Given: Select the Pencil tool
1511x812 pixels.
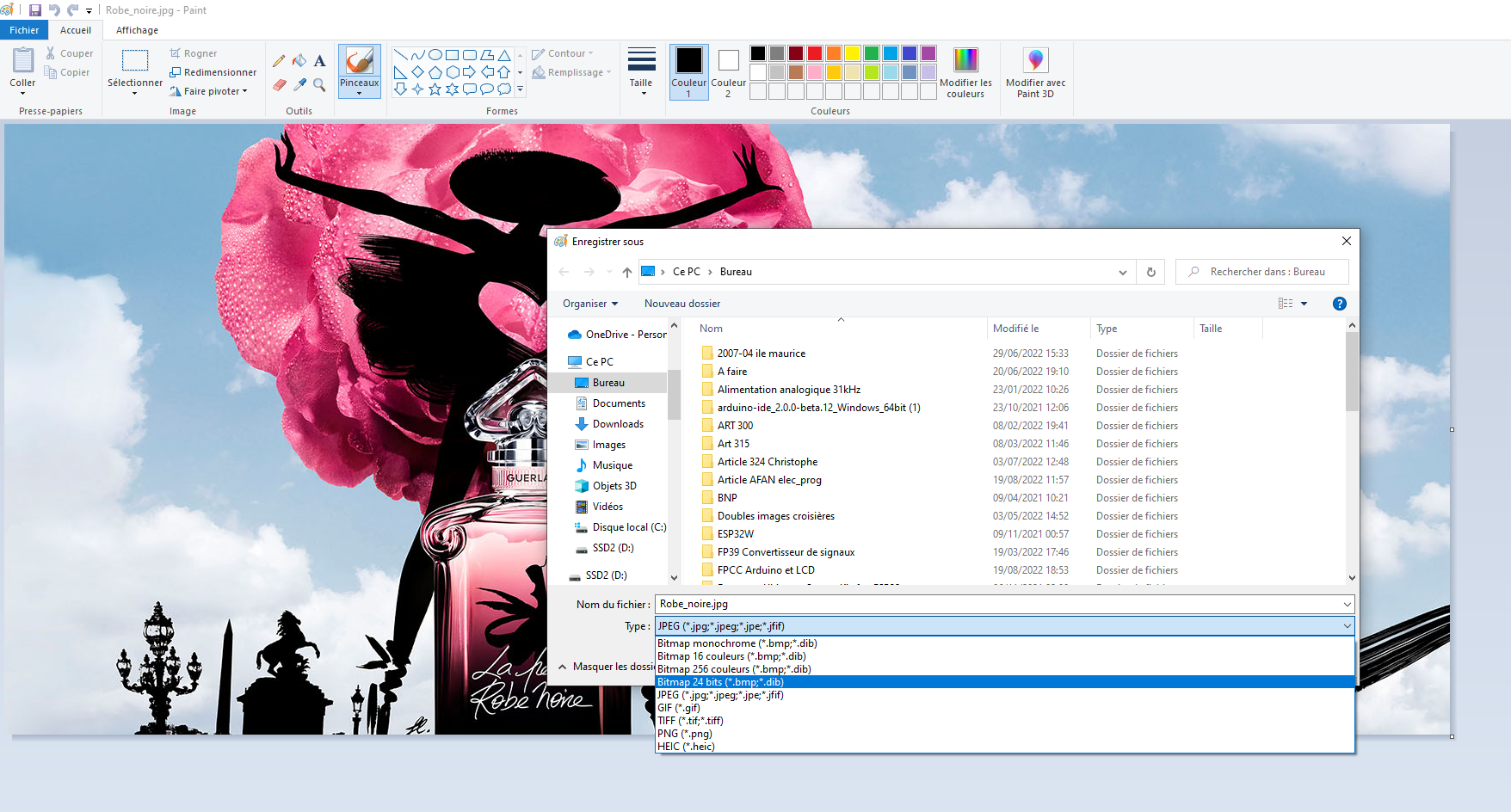Looking at the screenshot, I should coord(279,61).
